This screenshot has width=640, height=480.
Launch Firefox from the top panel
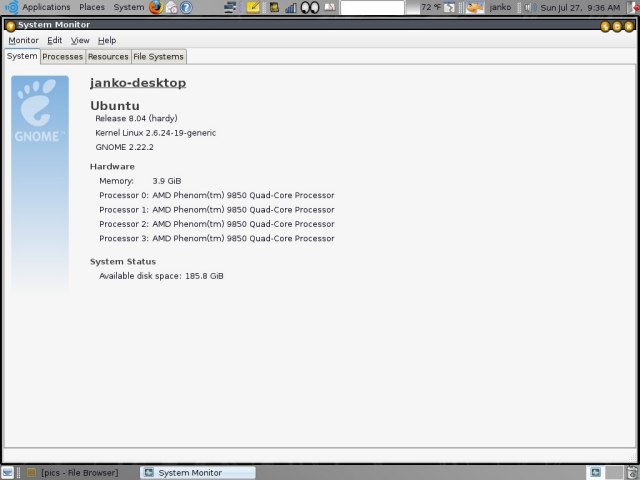(x=156, y=7)
